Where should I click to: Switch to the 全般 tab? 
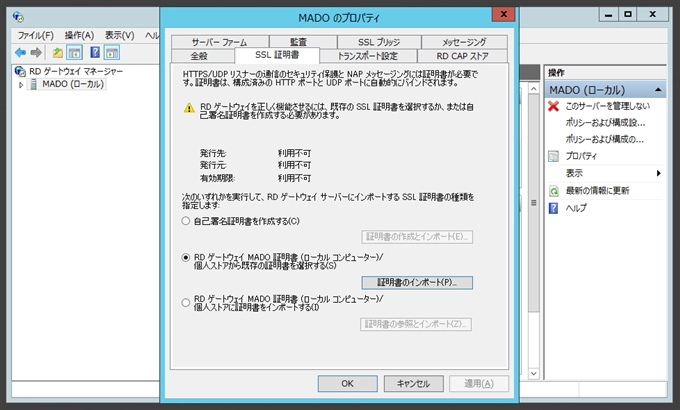point(203,56)
